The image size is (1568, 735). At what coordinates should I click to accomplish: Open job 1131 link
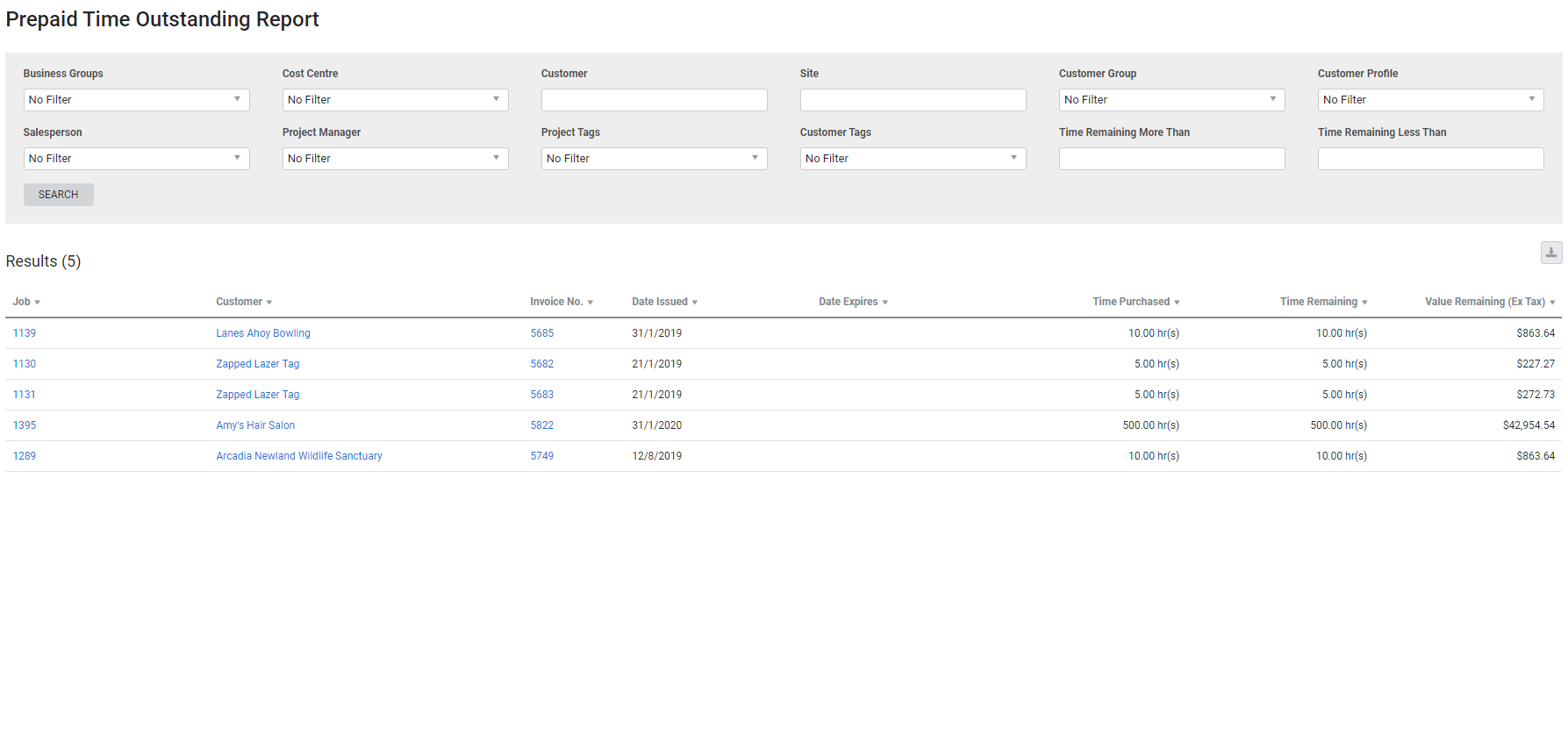pos(25,395)
